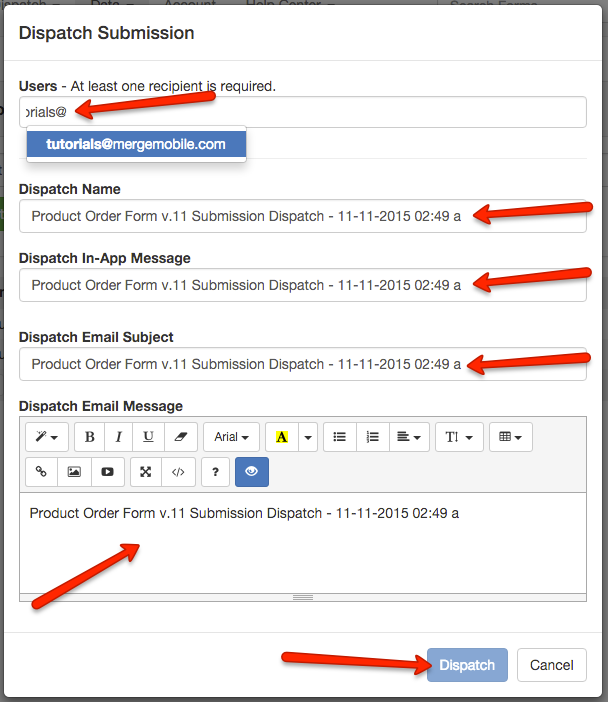Expand the paragraph alignment dropdown

[x=408, y=437]
